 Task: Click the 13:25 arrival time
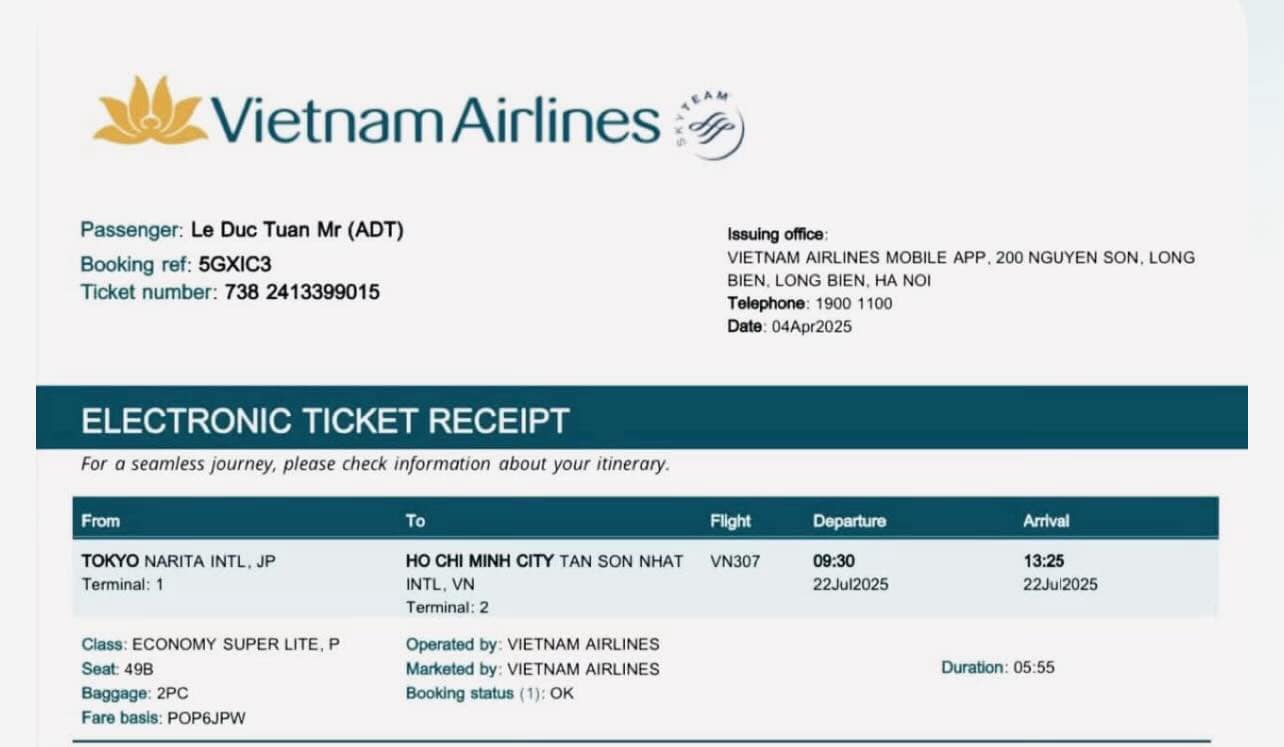click(x=1044, y=561)
